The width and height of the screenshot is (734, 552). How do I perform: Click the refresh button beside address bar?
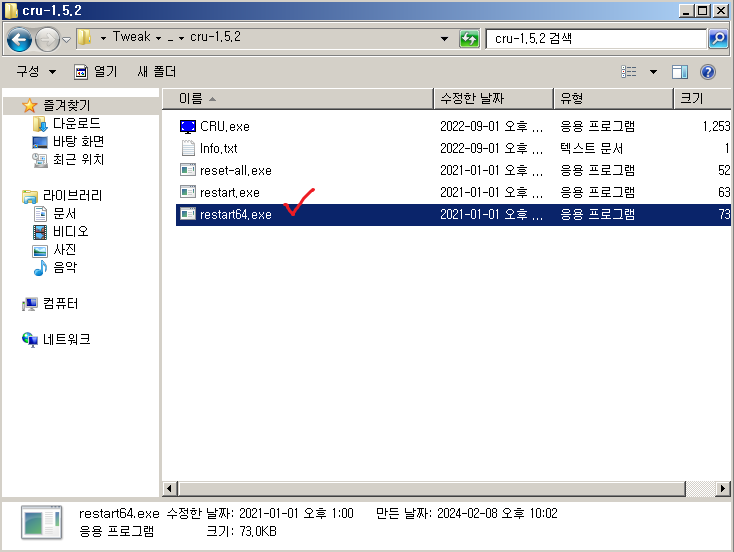click(469, 38)
